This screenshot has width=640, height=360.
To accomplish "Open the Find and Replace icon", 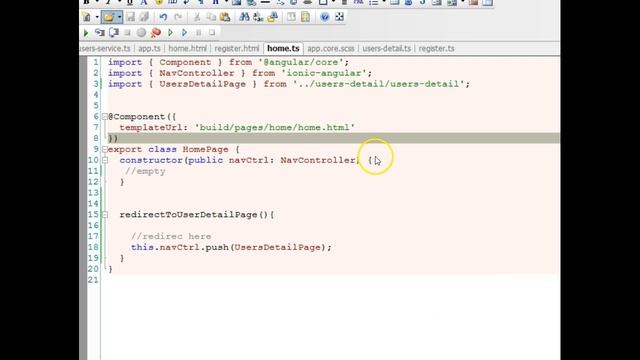I will point(258,17).
